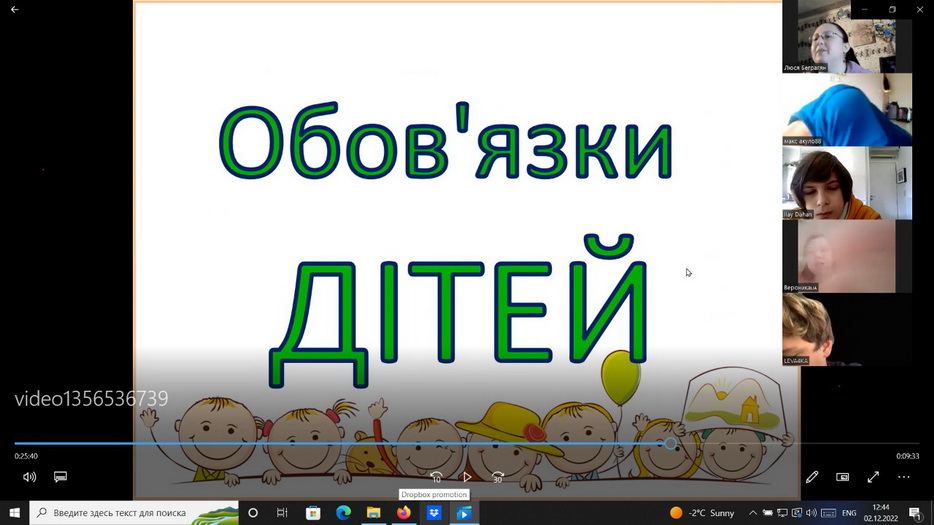Open Dropbox from the taskbar
Image resolution: width=934 pixels, height=525 pixels.
434,513
